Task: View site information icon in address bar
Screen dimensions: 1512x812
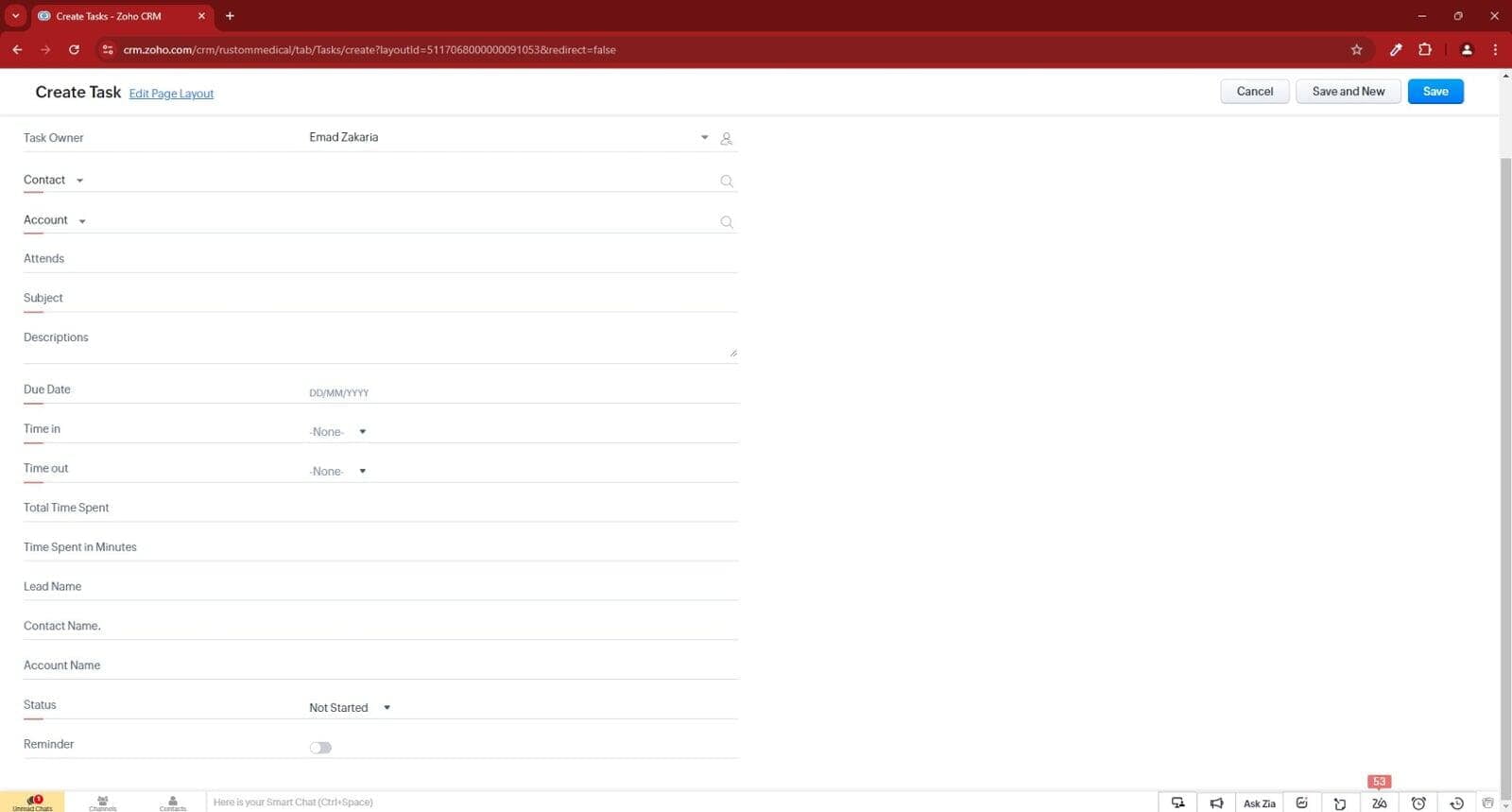Action: (108, 49)
